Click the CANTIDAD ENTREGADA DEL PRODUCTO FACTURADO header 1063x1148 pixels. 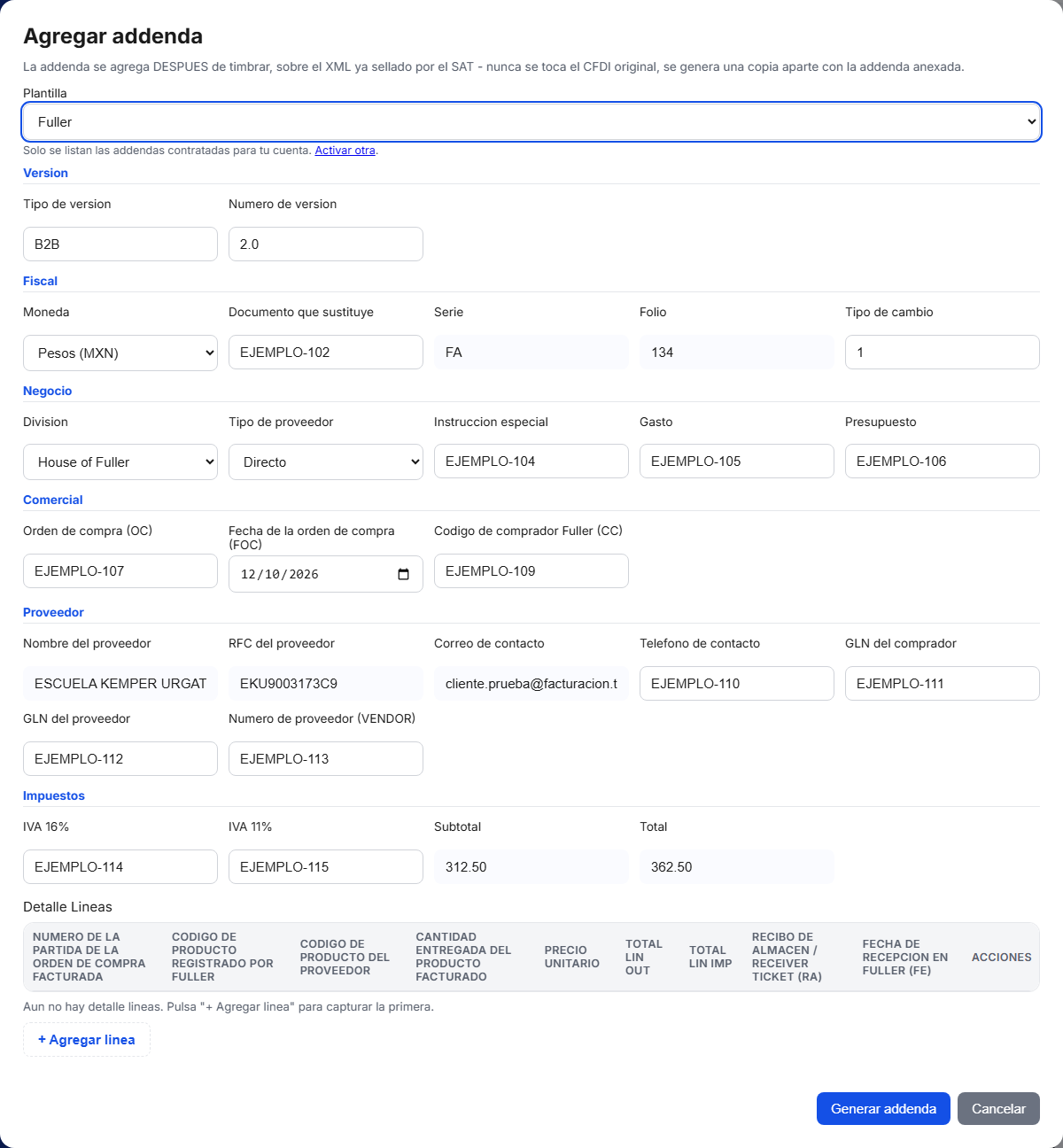463,957
